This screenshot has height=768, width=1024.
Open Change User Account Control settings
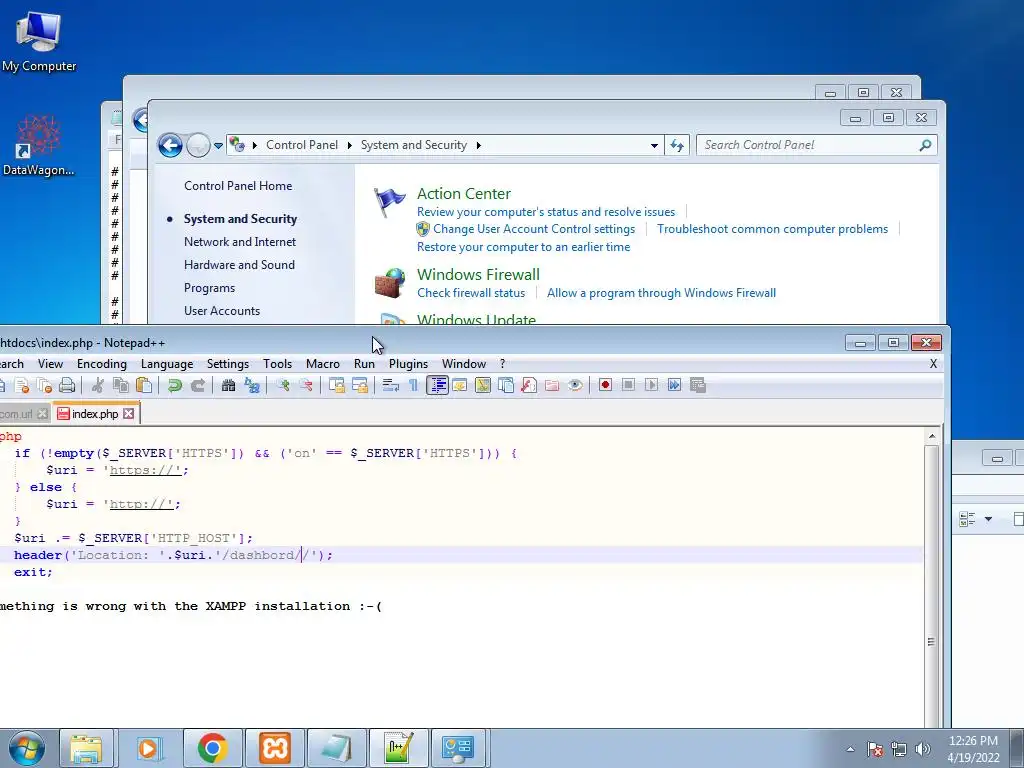pyautogui.click(x=534, y=229)
